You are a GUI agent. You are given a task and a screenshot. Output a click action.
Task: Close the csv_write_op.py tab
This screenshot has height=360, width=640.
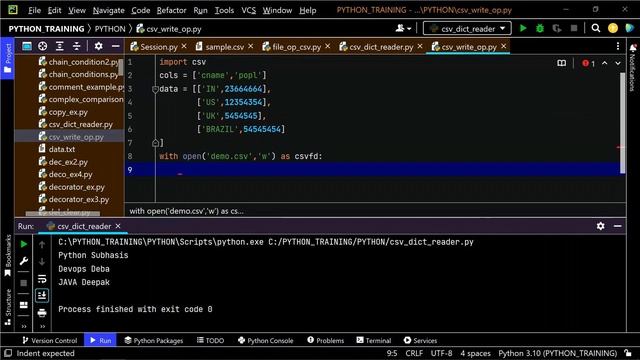point(504,46)
